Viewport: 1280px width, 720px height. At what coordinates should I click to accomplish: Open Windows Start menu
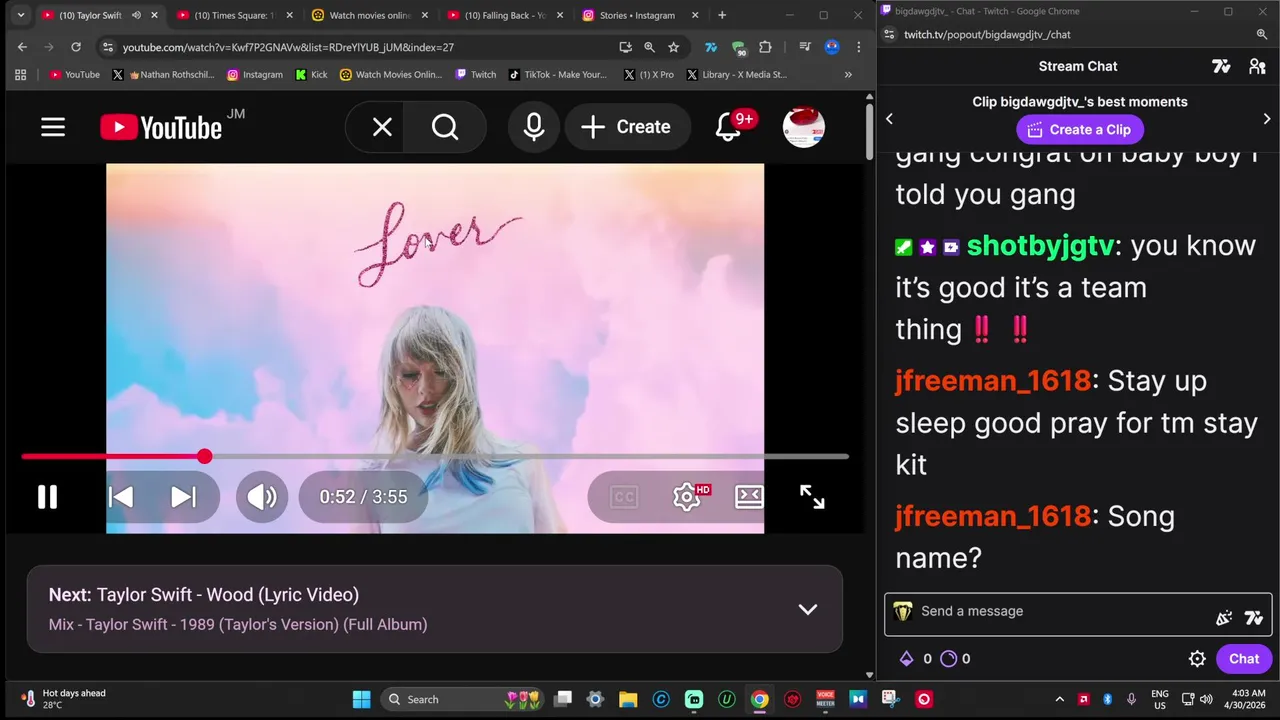(x=362, y=699)
